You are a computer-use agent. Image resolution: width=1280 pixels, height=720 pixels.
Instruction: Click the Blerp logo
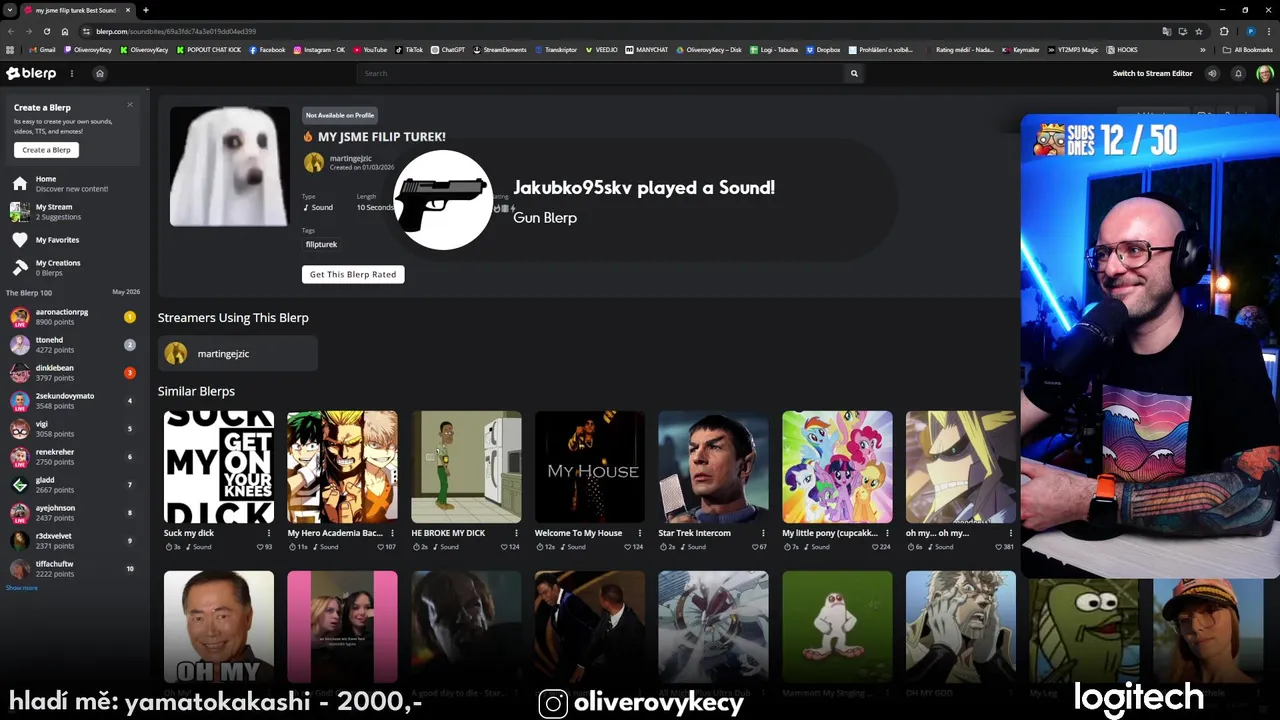(x=31, y=73)
